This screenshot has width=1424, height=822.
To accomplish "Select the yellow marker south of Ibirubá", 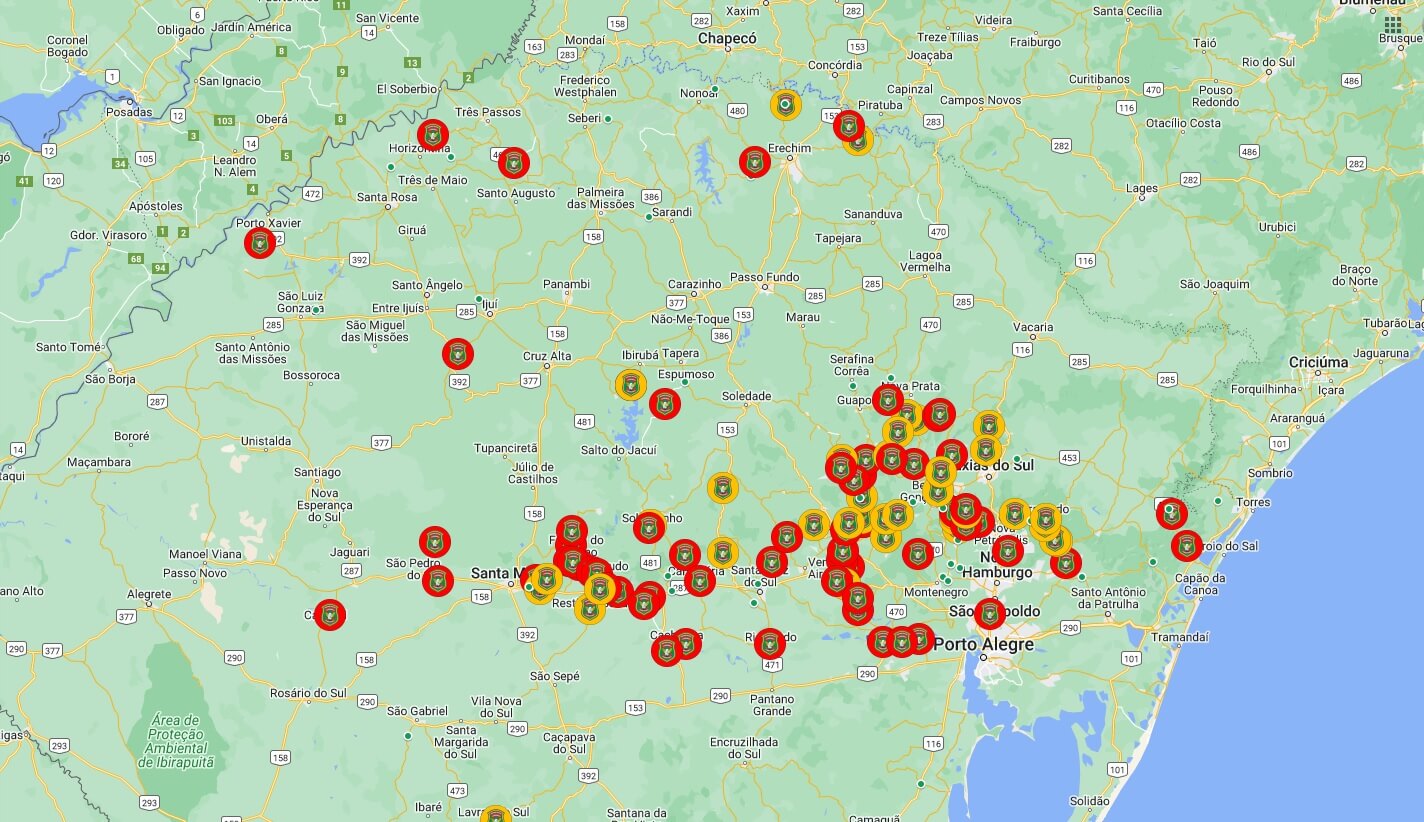I will (631, 385).
